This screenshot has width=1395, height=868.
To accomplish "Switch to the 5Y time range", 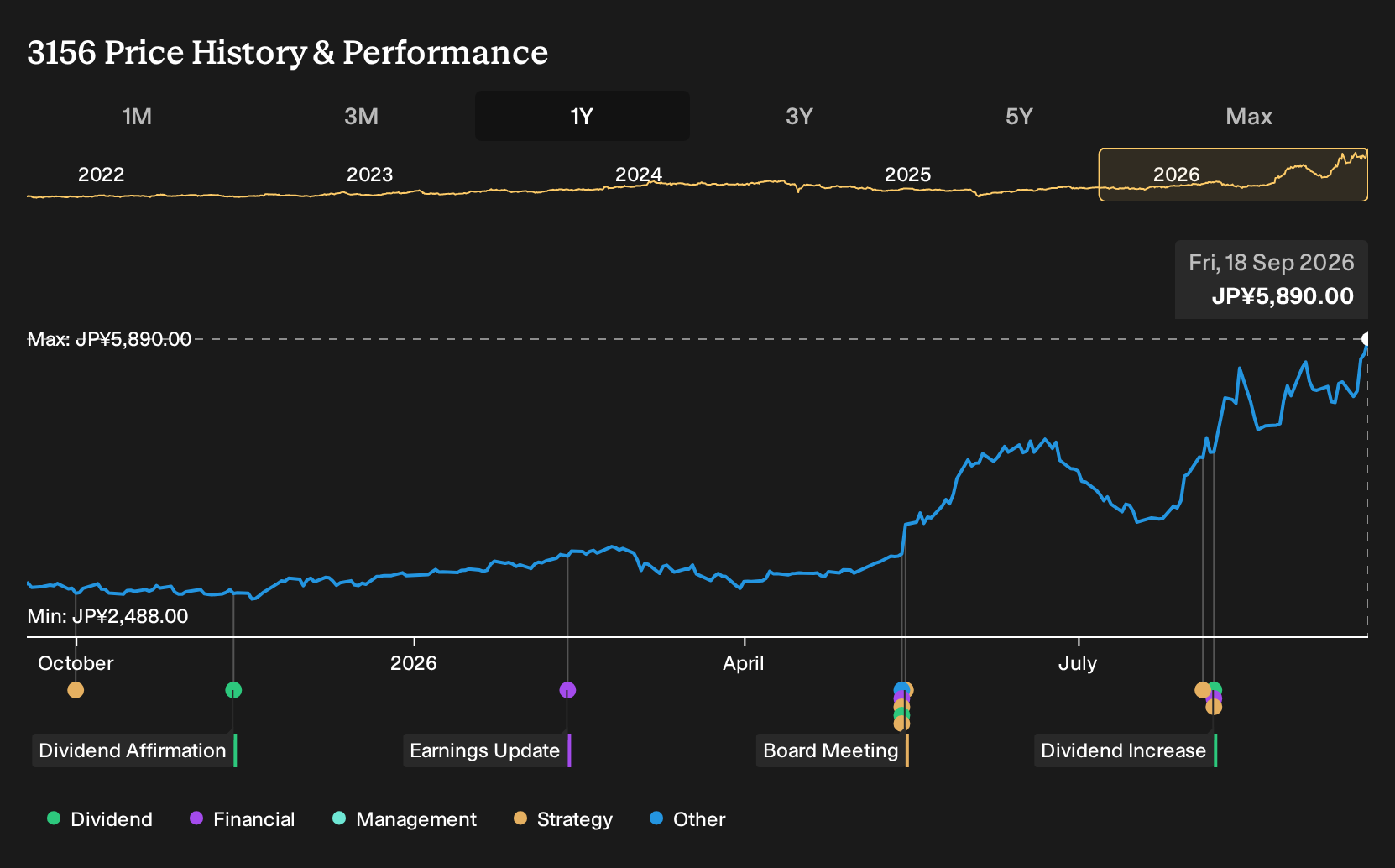I will pyautogui.click(x=1019, y=116).
